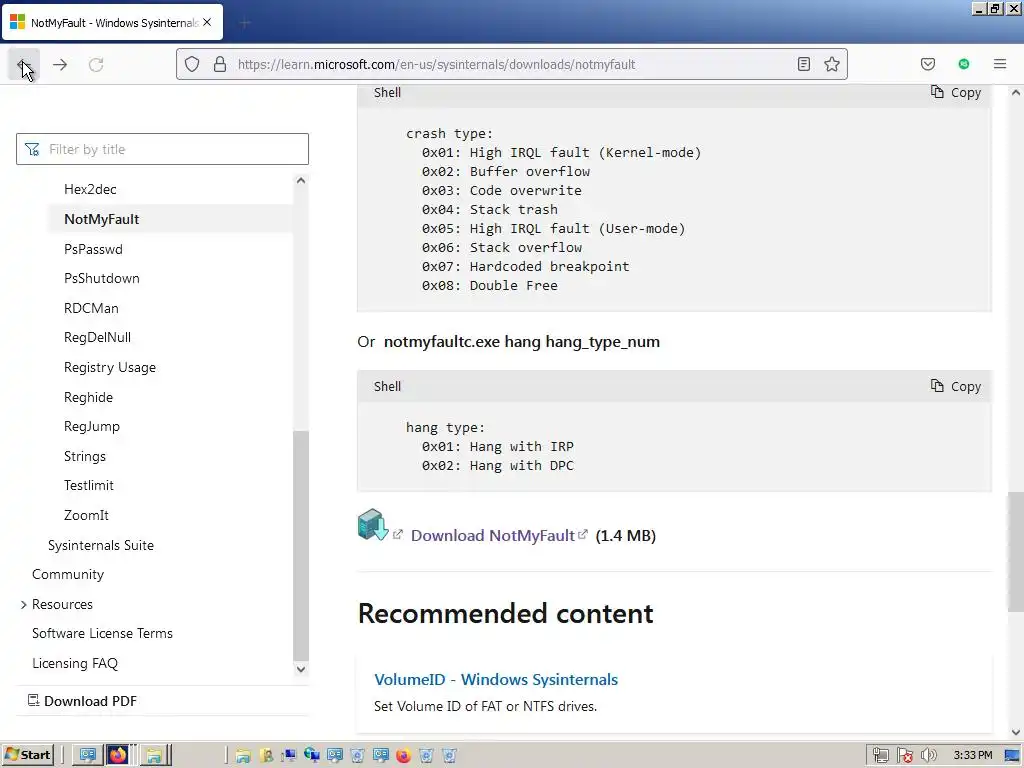The height and width of the screenshot is (768, 1024).
Task: Copy the hang type shell block
Action: click(x=956, y=386)
